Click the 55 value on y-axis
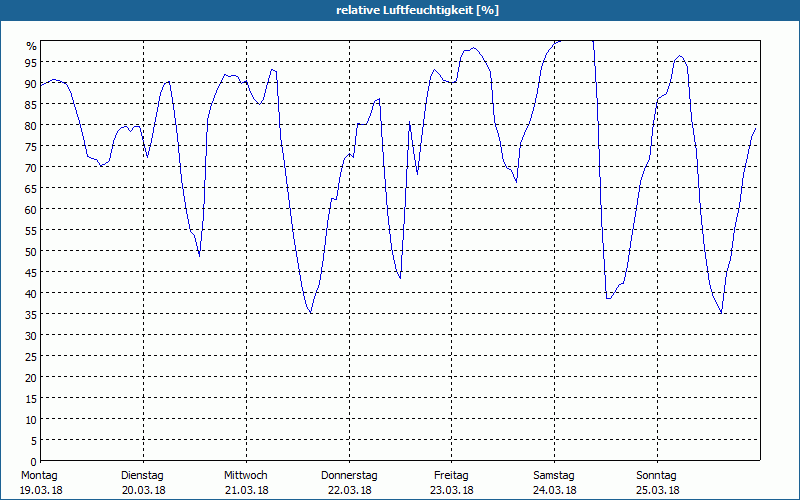The width and height of the screenshot is (800, 500). (x=31, y=231)
